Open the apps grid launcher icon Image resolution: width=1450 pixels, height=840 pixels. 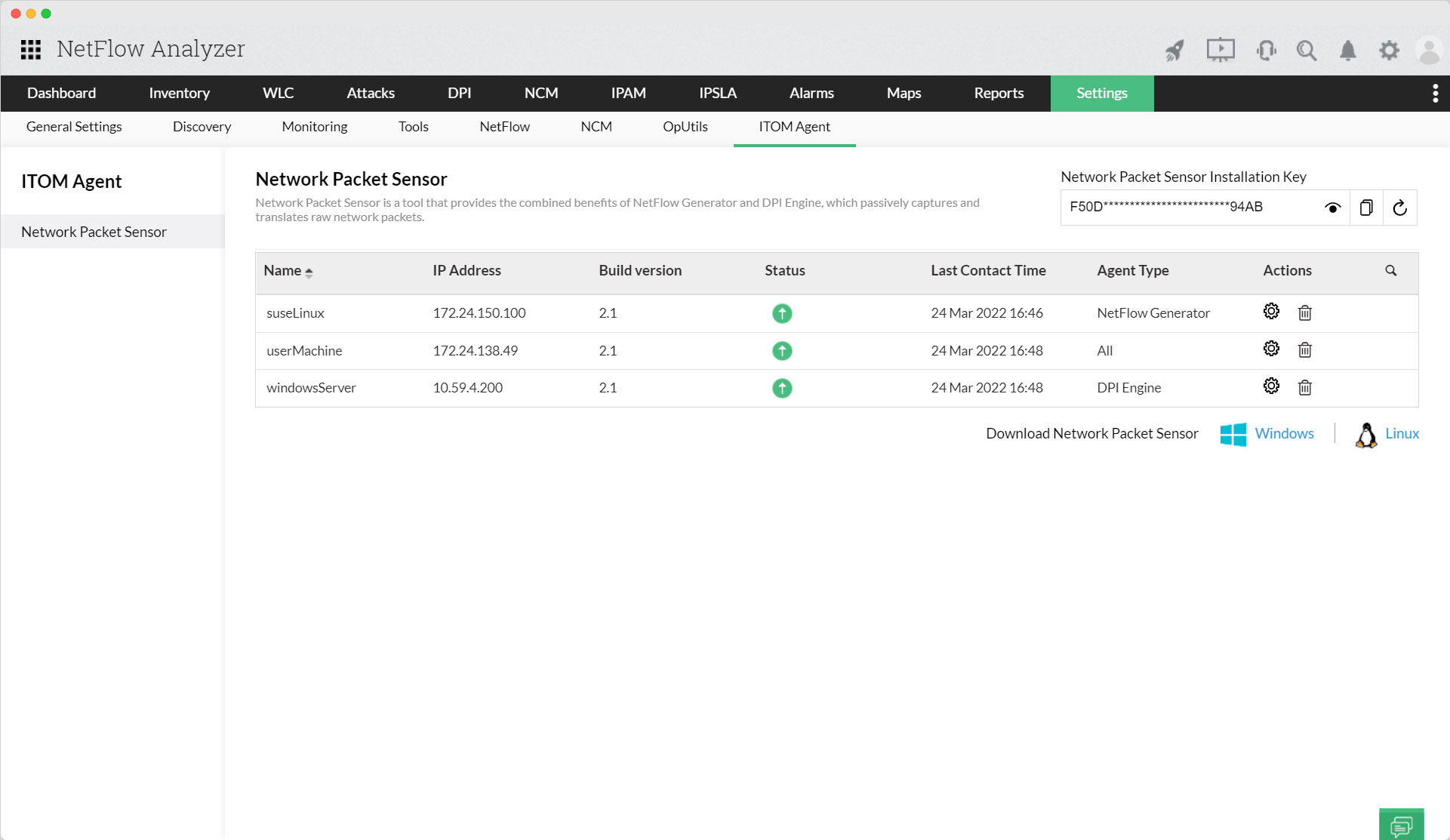coord(30,50)
